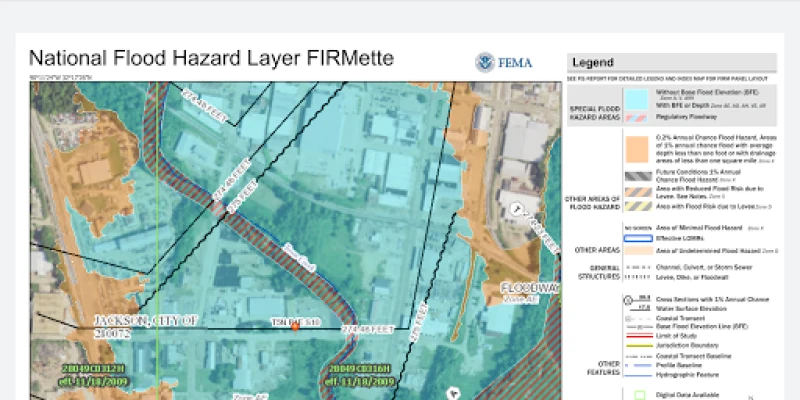Click the GENERAL STRUCTURES heading

[599, 272]
